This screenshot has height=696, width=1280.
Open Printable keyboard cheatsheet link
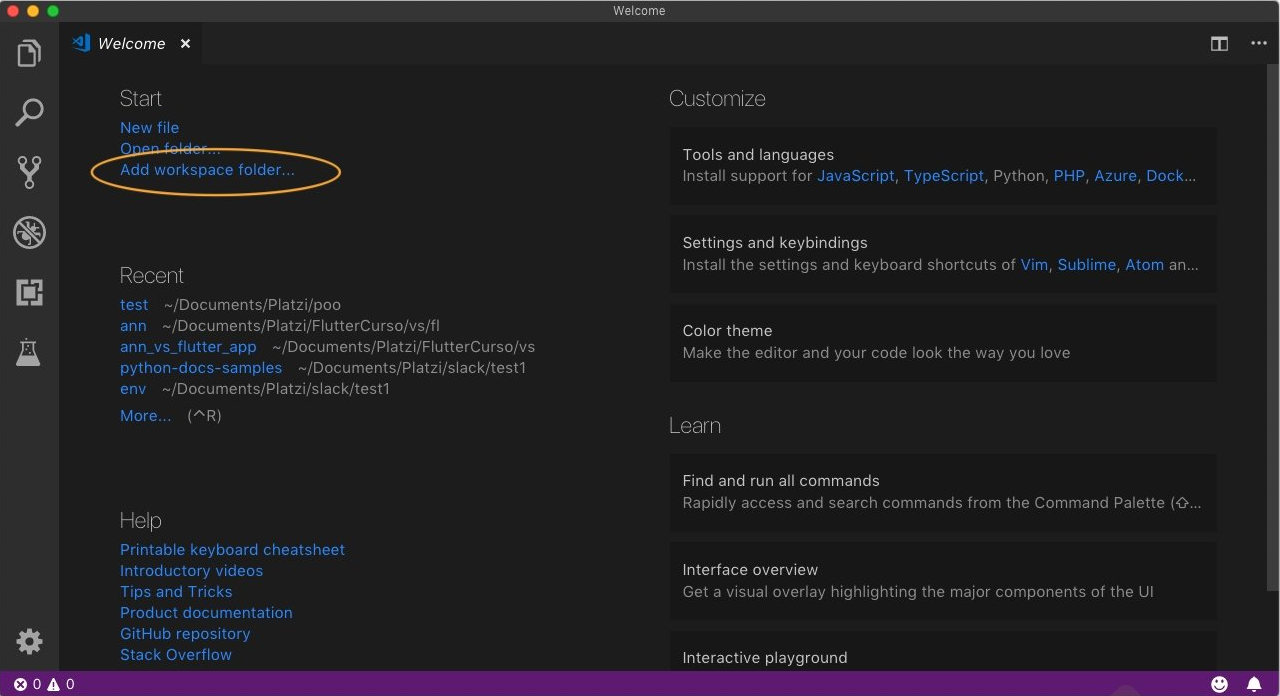pos(232,550)
